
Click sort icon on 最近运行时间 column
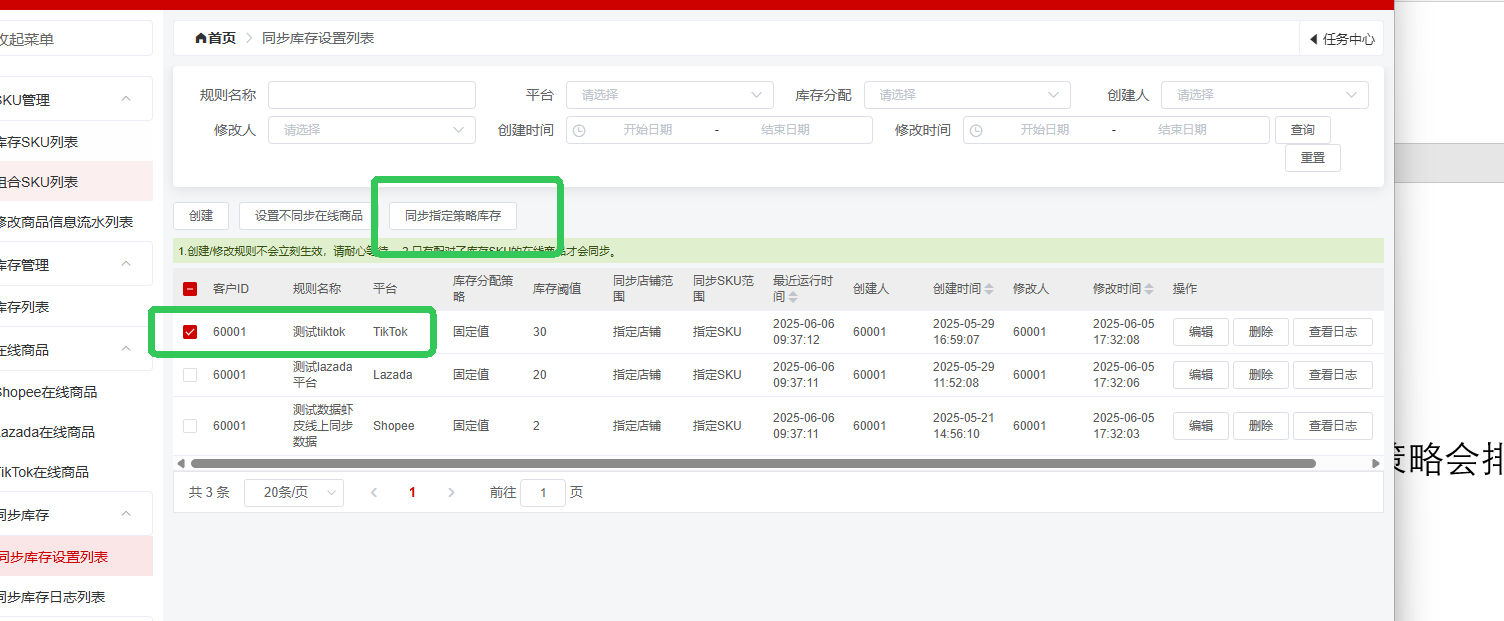click(x=793, y=297)
